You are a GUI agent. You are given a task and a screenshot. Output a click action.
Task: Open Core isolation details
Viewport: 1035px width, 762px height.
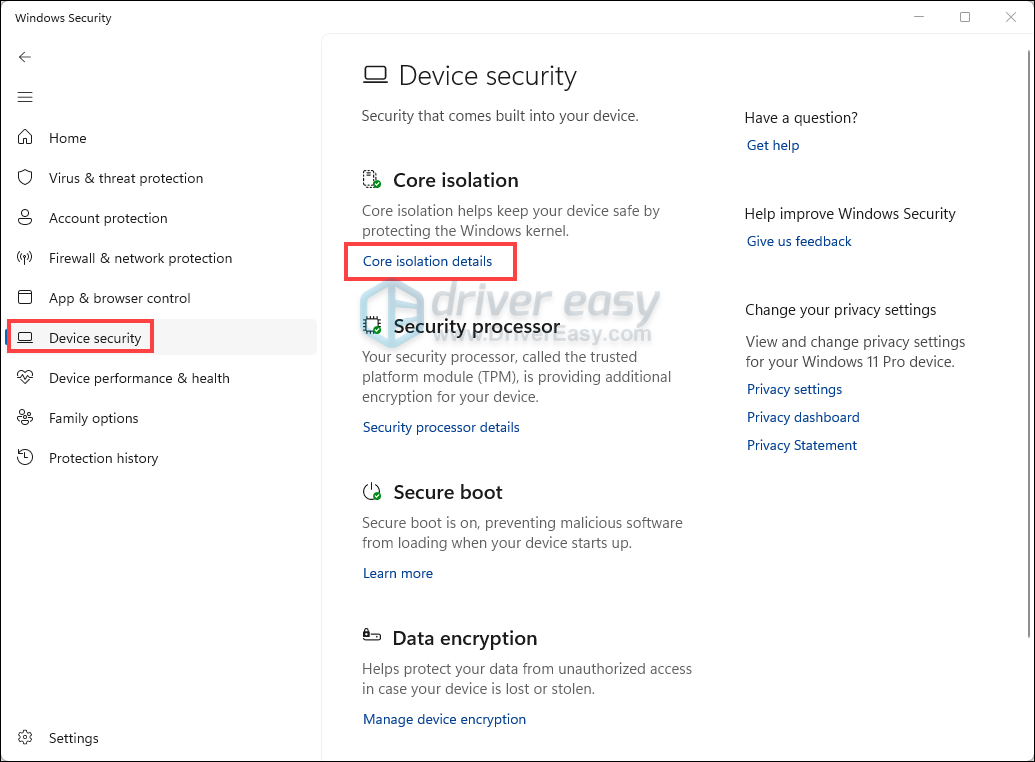pos(429,261)
